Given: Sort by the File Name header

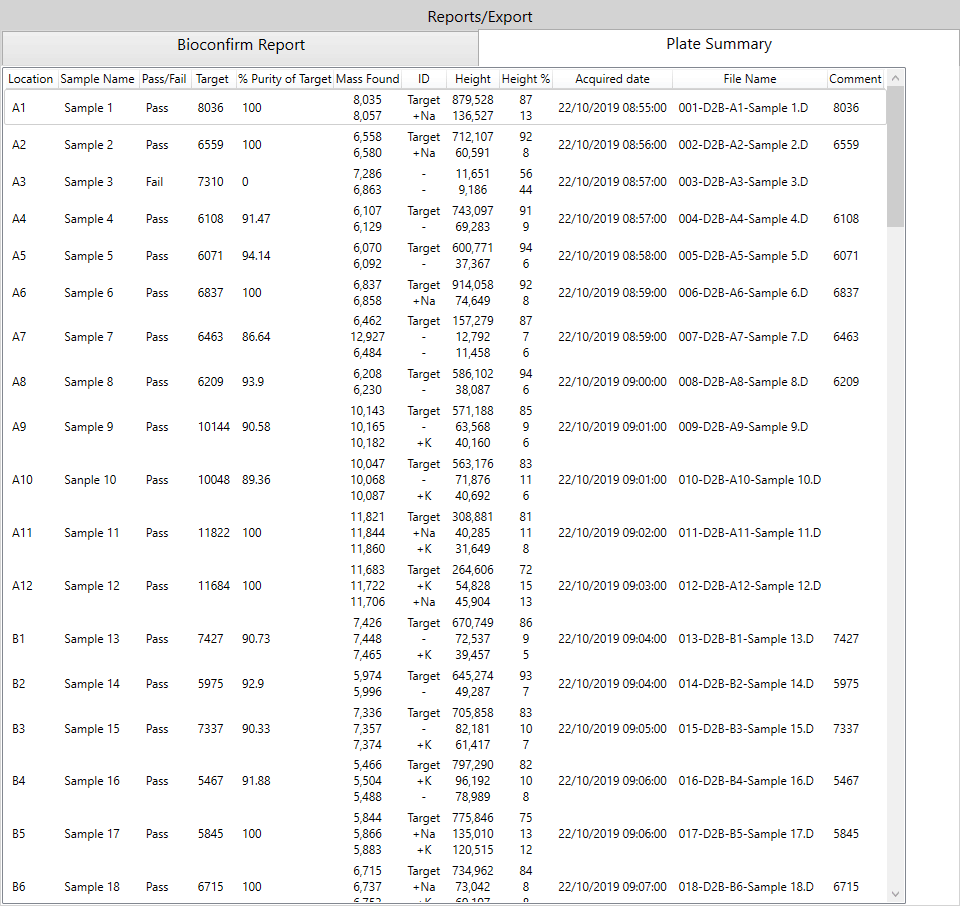Looking at the screenshot, I should tap(749, 79).
